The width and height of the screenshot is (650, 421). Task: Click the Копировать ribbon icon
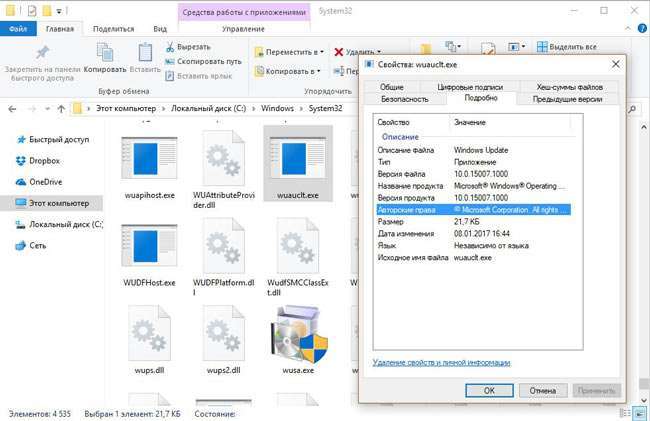pos(105,52)
